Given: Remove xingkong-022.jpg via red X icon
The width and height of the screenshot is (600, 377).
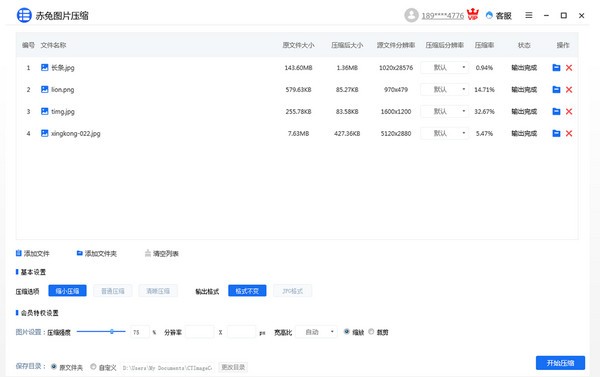Looking at the screenshot, I should 569,133.
